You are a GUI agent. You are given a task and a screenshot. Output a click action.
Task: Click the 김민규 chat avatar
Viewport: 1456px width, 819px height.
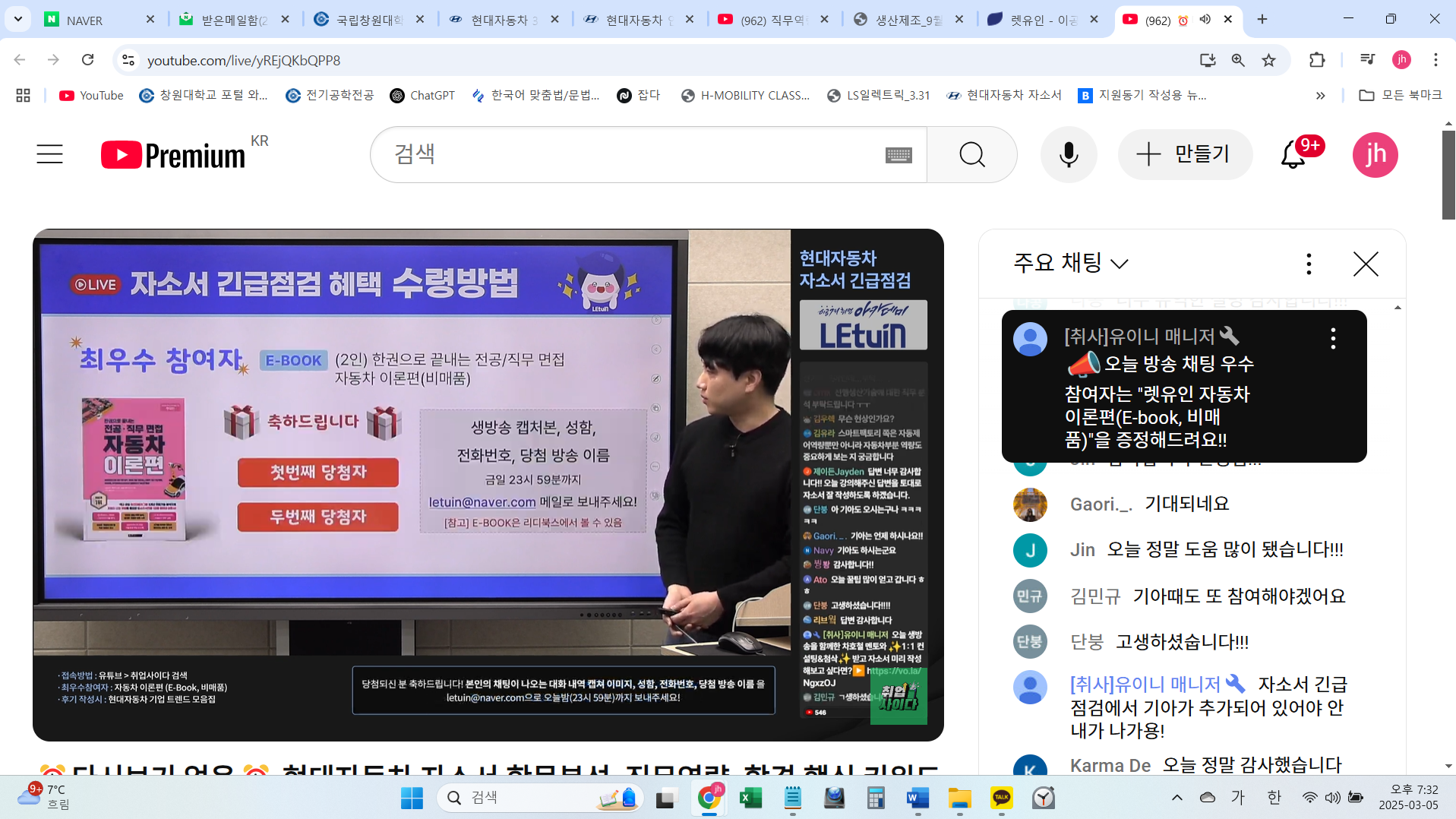click(1030, 596)
